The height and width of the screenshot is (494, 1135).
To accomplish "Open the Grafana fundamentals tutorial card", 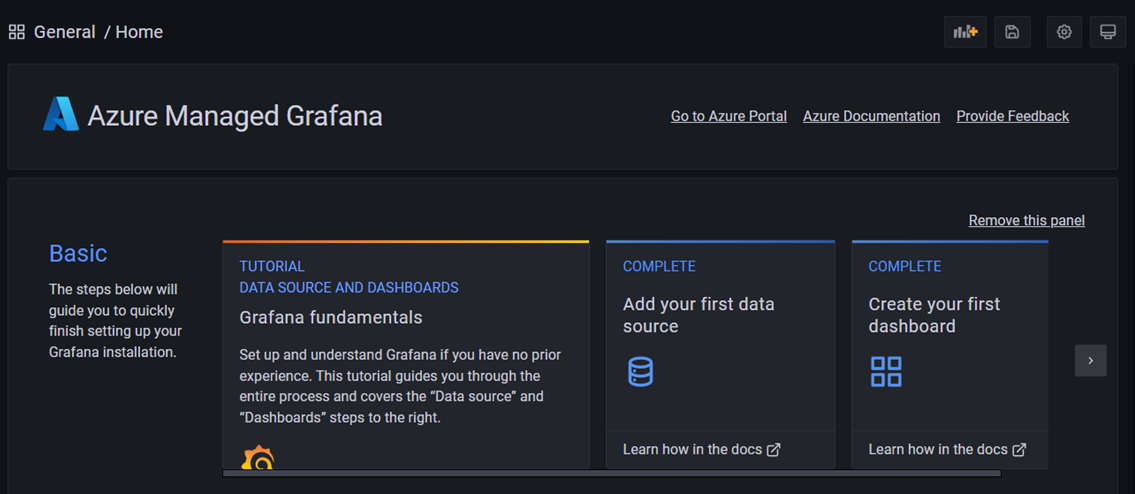I will tap(331, 318).
